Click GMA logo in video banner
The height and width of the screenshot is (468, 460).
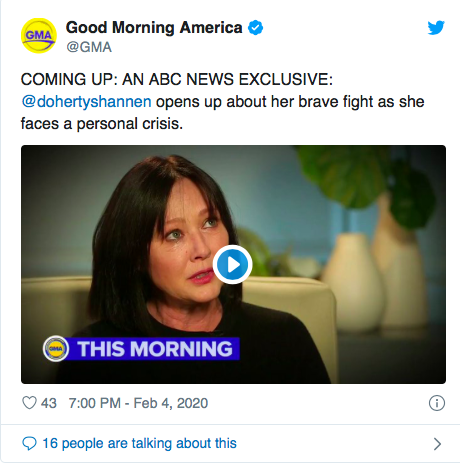tap(56, 348)
